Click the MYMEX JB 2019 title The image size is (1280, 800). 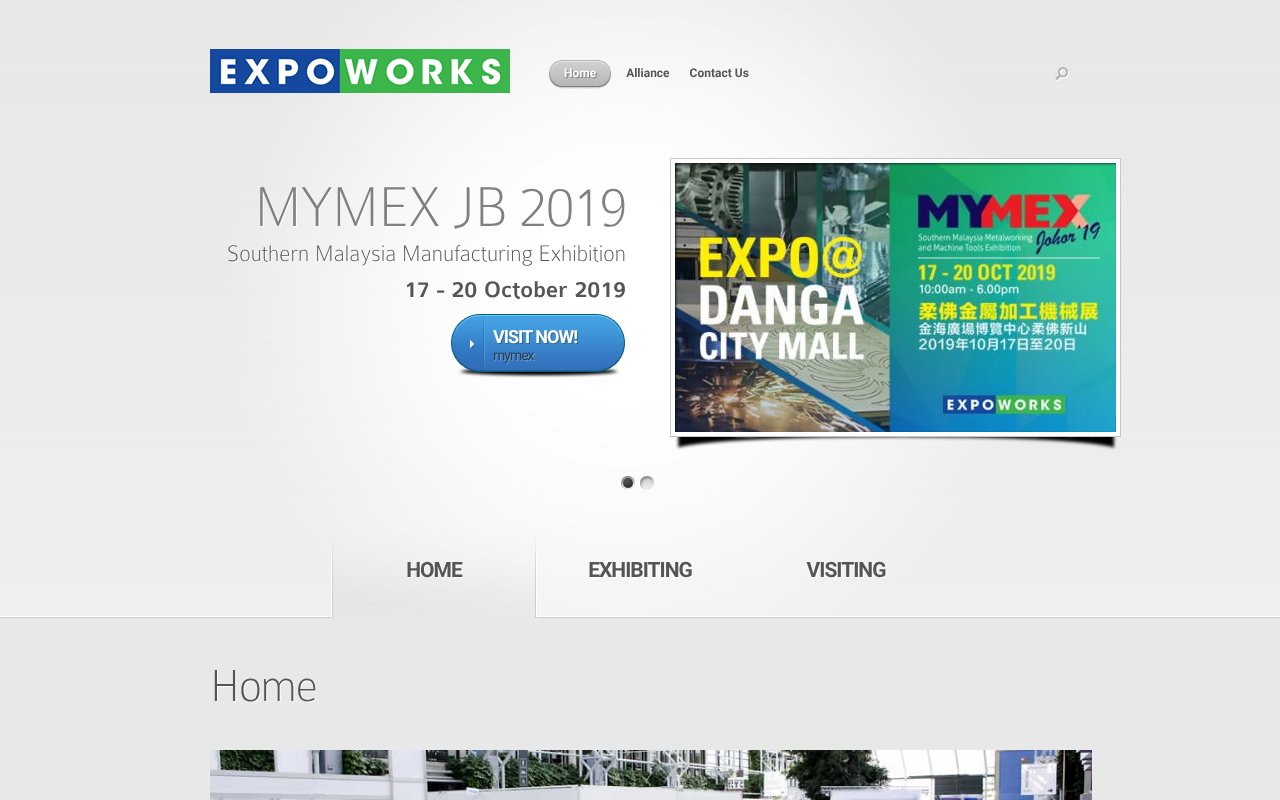click(x=441, y=207)
